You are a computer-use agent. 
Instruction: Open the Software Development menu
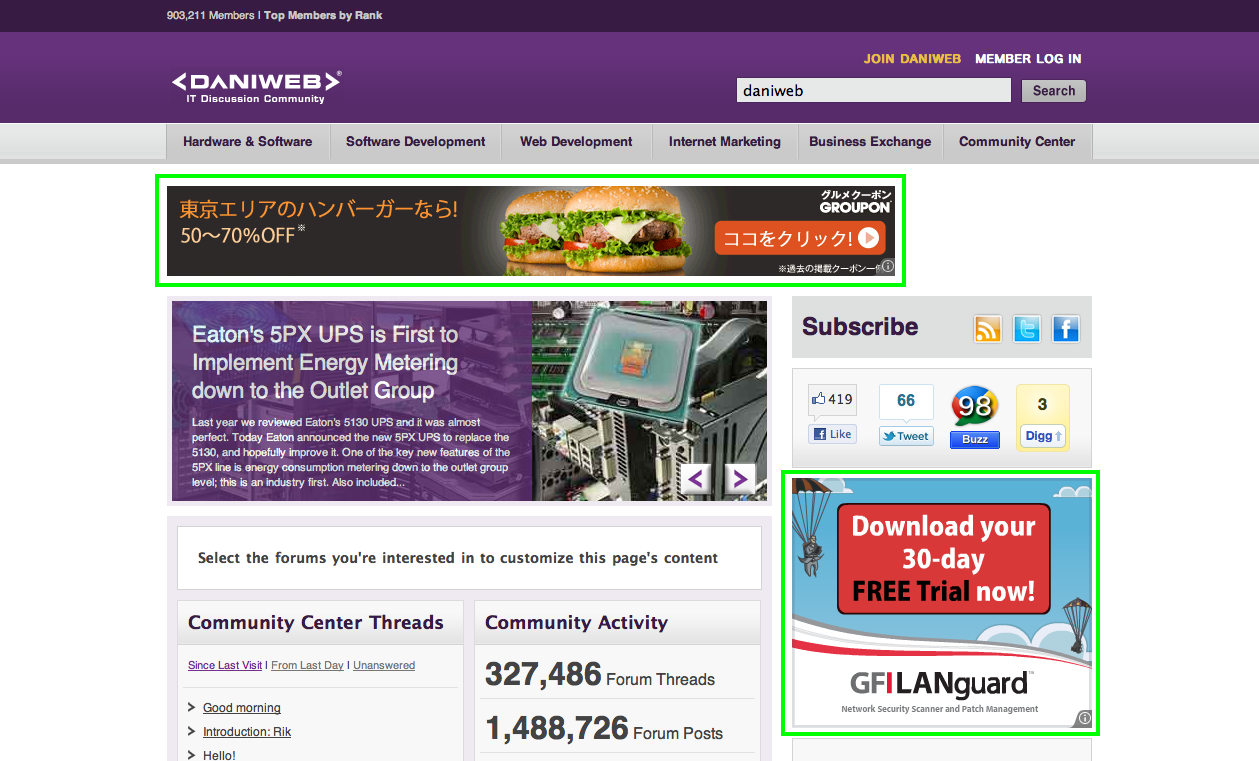pos(416,142)
